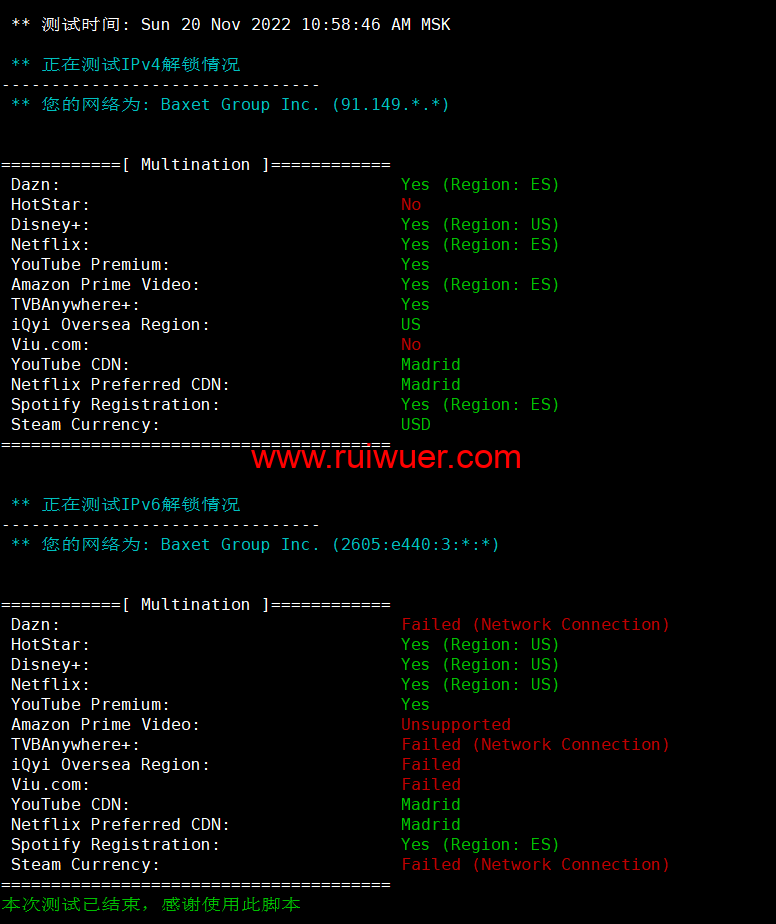Click IPv6 Steam Currency Failed result
This screenshot has height=924, width=776.
pos(536,864)
